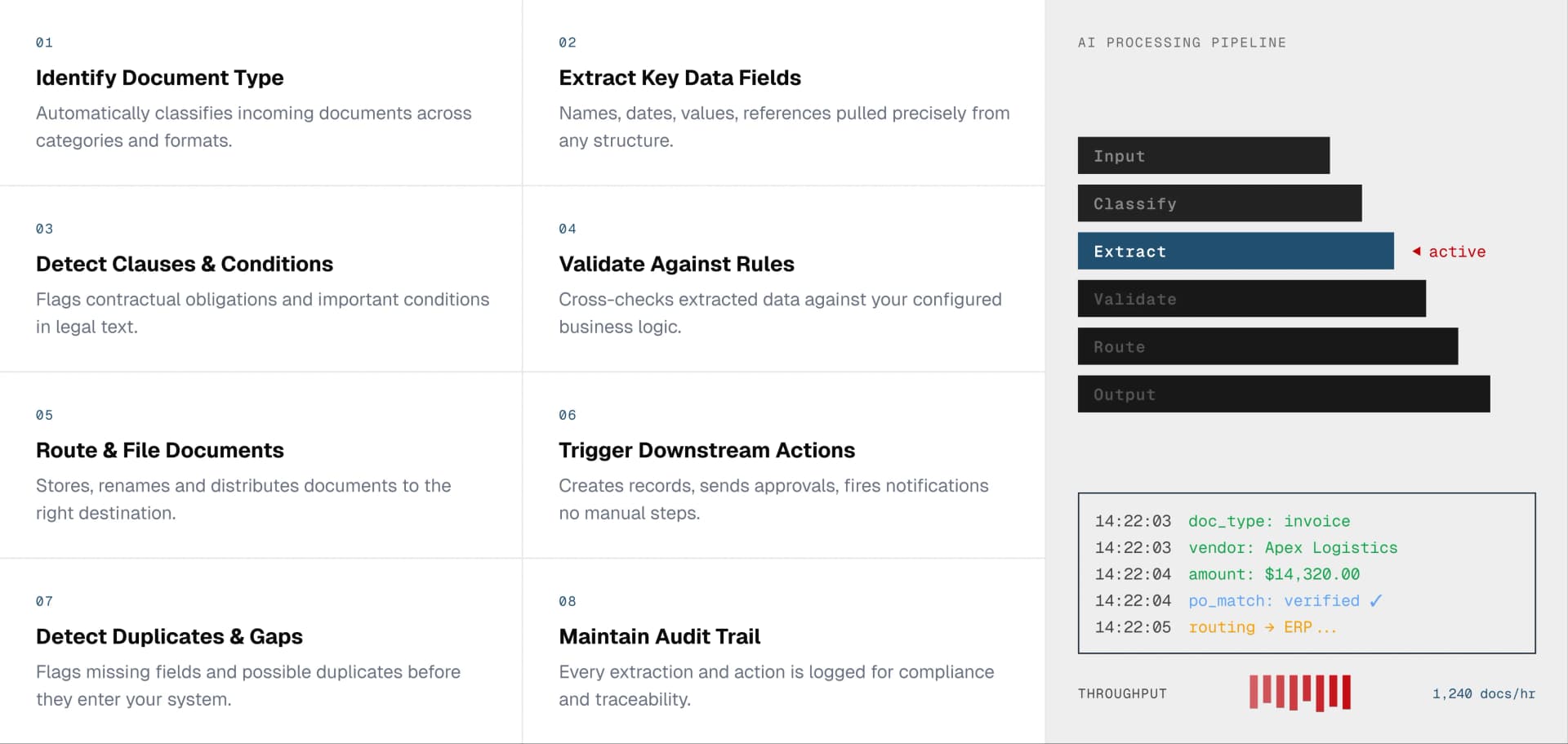This screenshot has width=1568, height=744.
Task: Click the Detect Duplicates & Gaps heading
Action: coord(169,636)
